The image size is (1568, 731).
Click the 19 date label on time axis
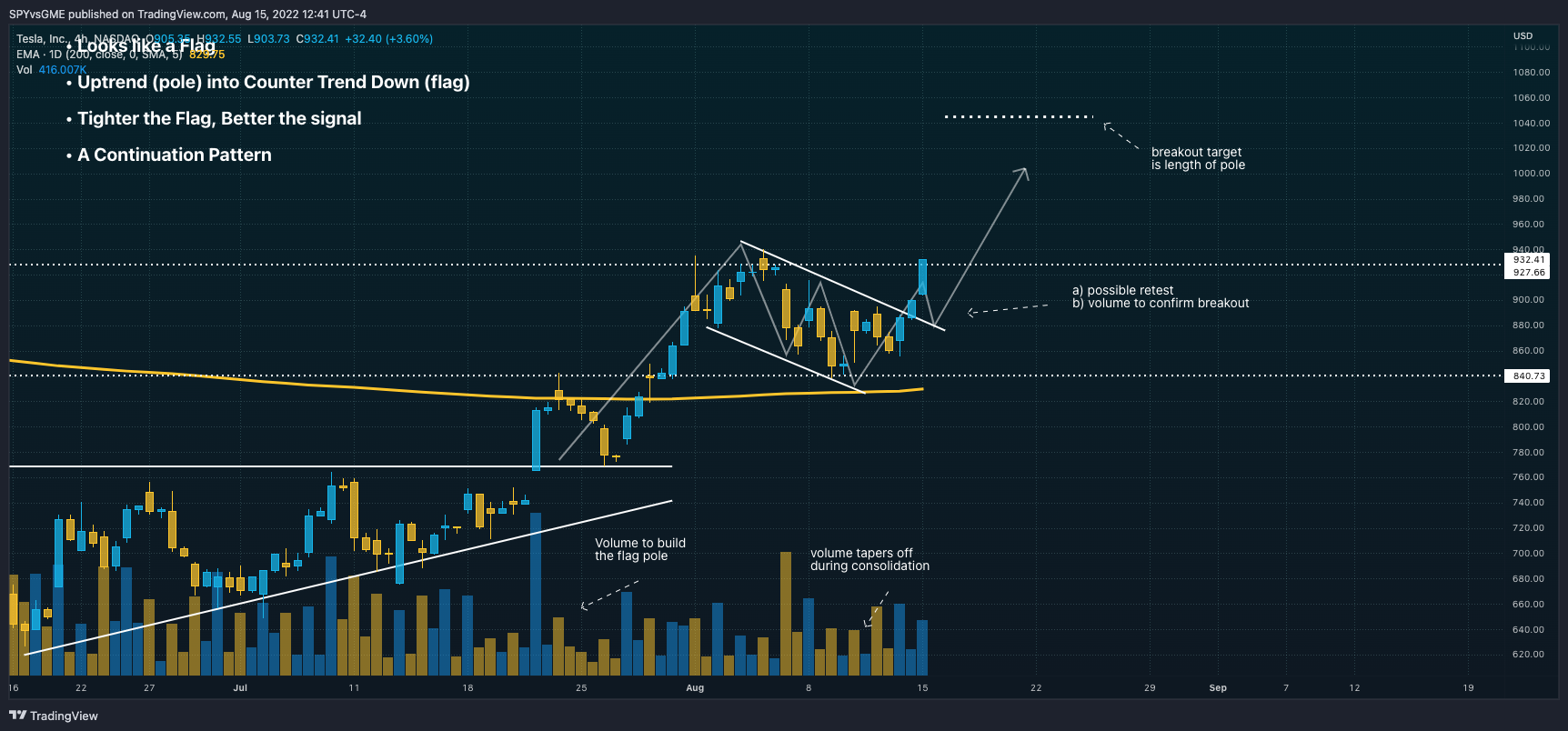pyautogui.click(x=1468, y=687)
